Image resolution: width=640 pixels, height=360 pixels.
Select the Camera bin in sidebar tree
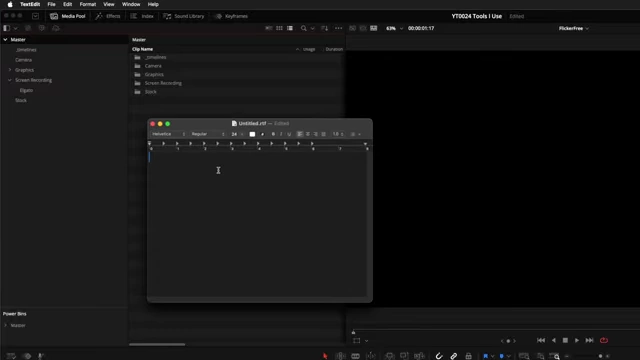24,60
